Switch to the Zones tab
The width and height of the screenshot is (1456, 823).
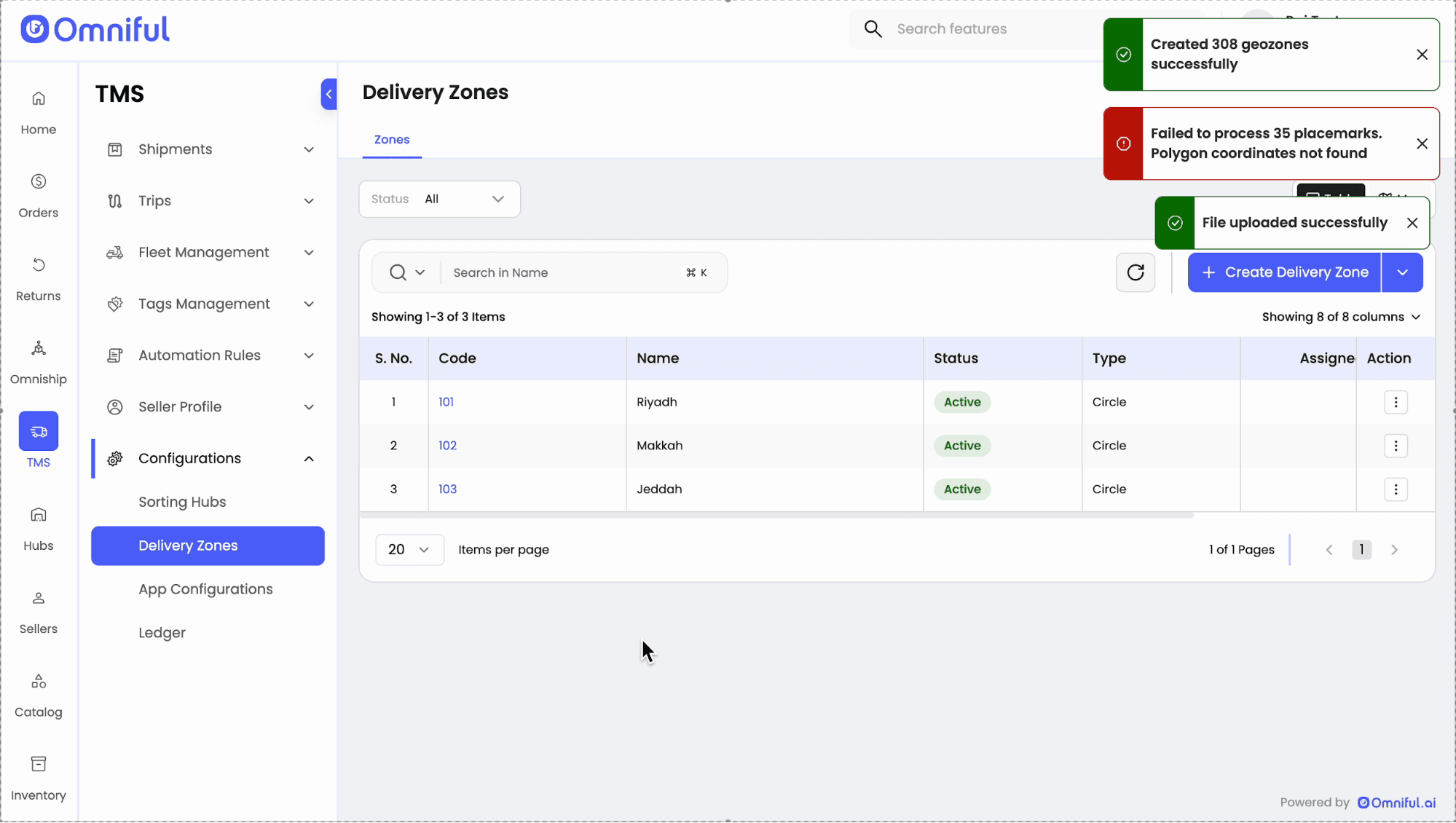point(391,139)
